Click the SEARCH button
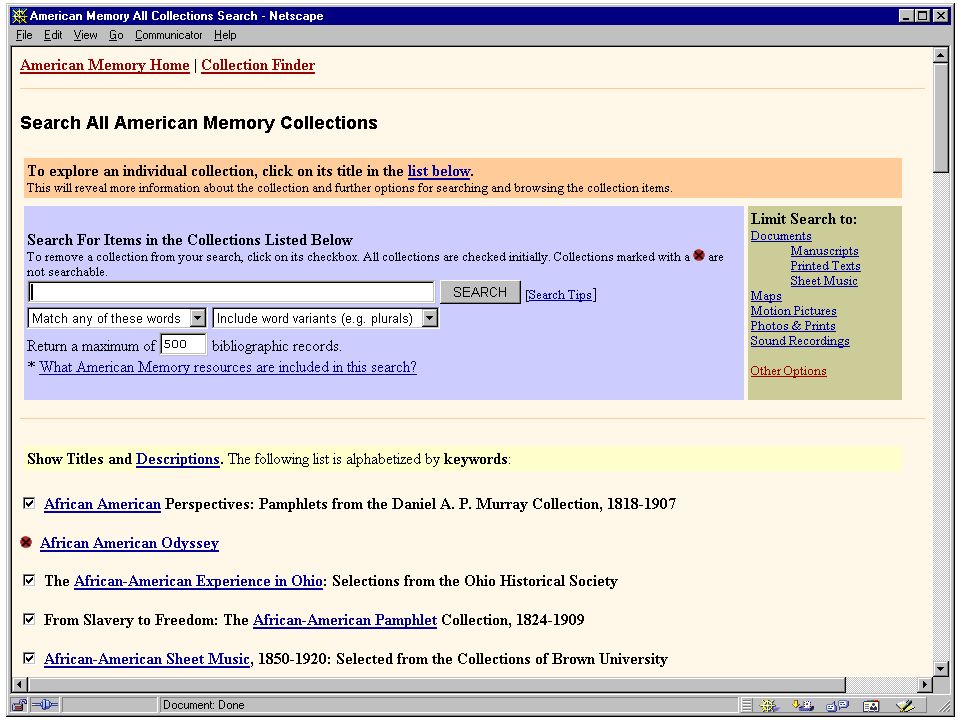The image size is (960, 720). [x=480, y=293]
